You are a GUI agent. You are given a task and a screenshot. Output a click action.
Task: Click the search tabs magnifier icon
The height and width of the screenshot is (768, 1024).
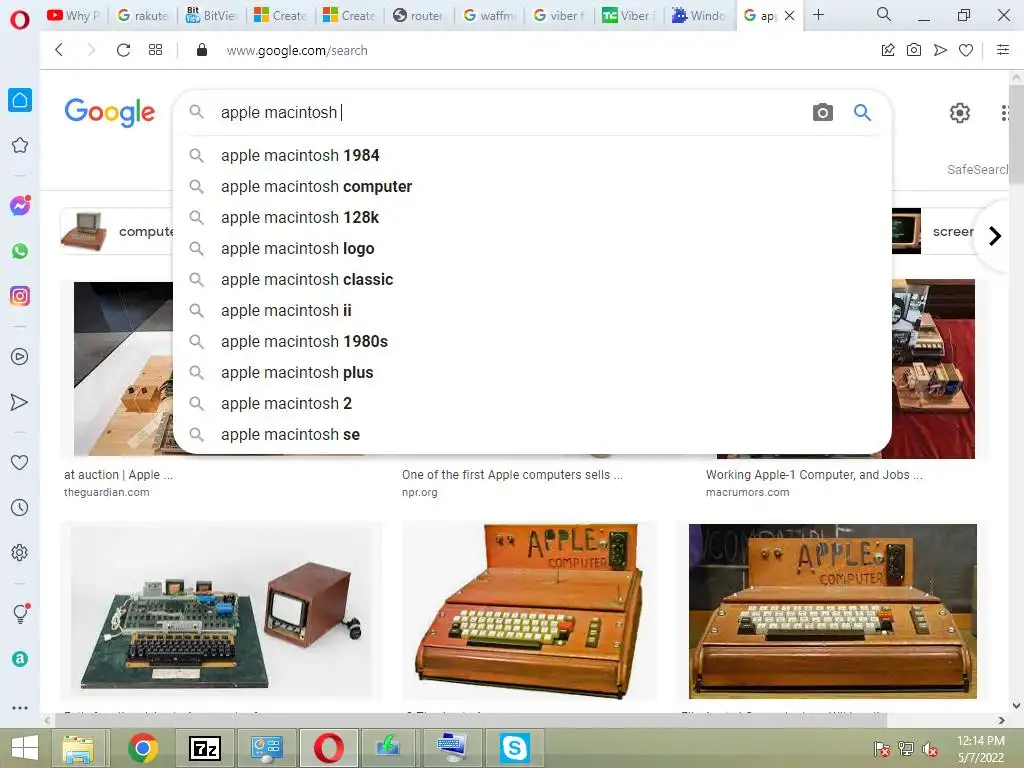(884, 14)
